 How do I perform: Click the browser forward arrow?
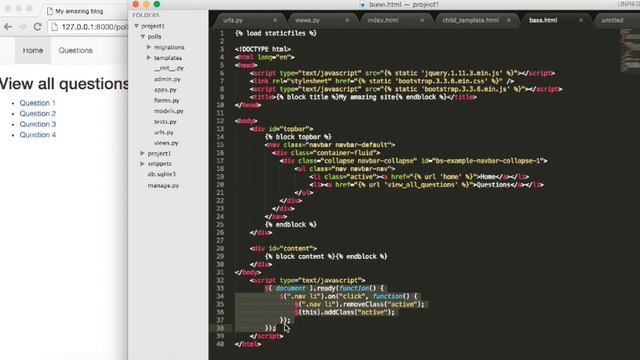[22, 27]
